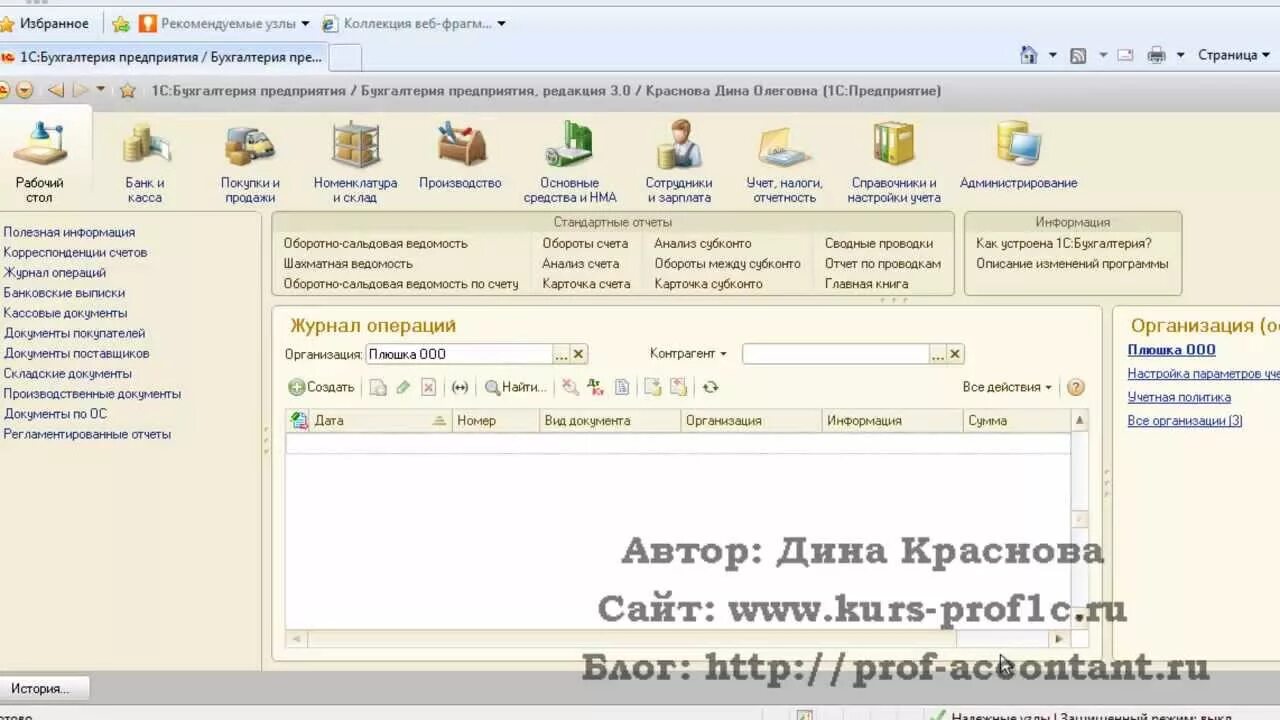Open the Покупки и продажи section

(x=250, y=162)
